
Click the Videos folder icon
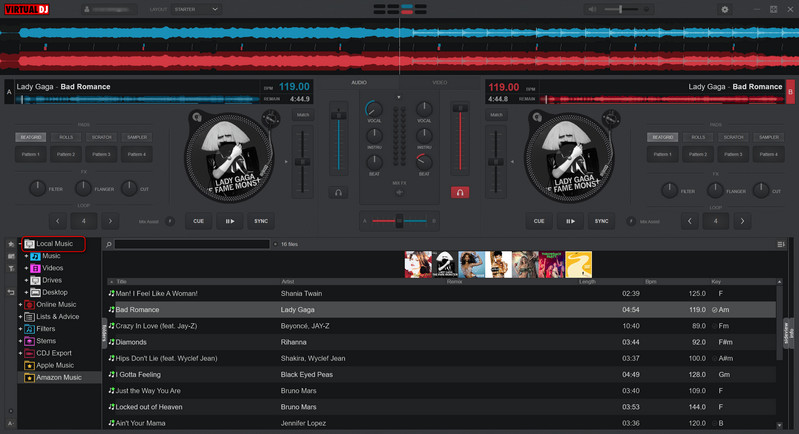[x=35, y=268]
